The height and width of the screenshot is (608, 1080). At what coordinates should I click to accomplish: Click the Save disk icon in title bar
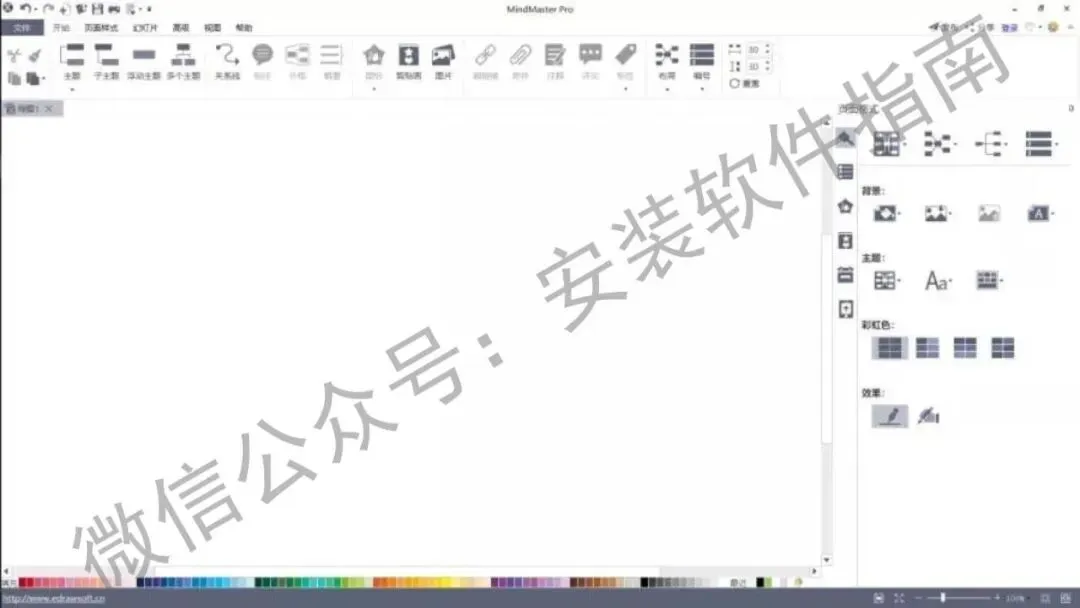click(98, 9)
